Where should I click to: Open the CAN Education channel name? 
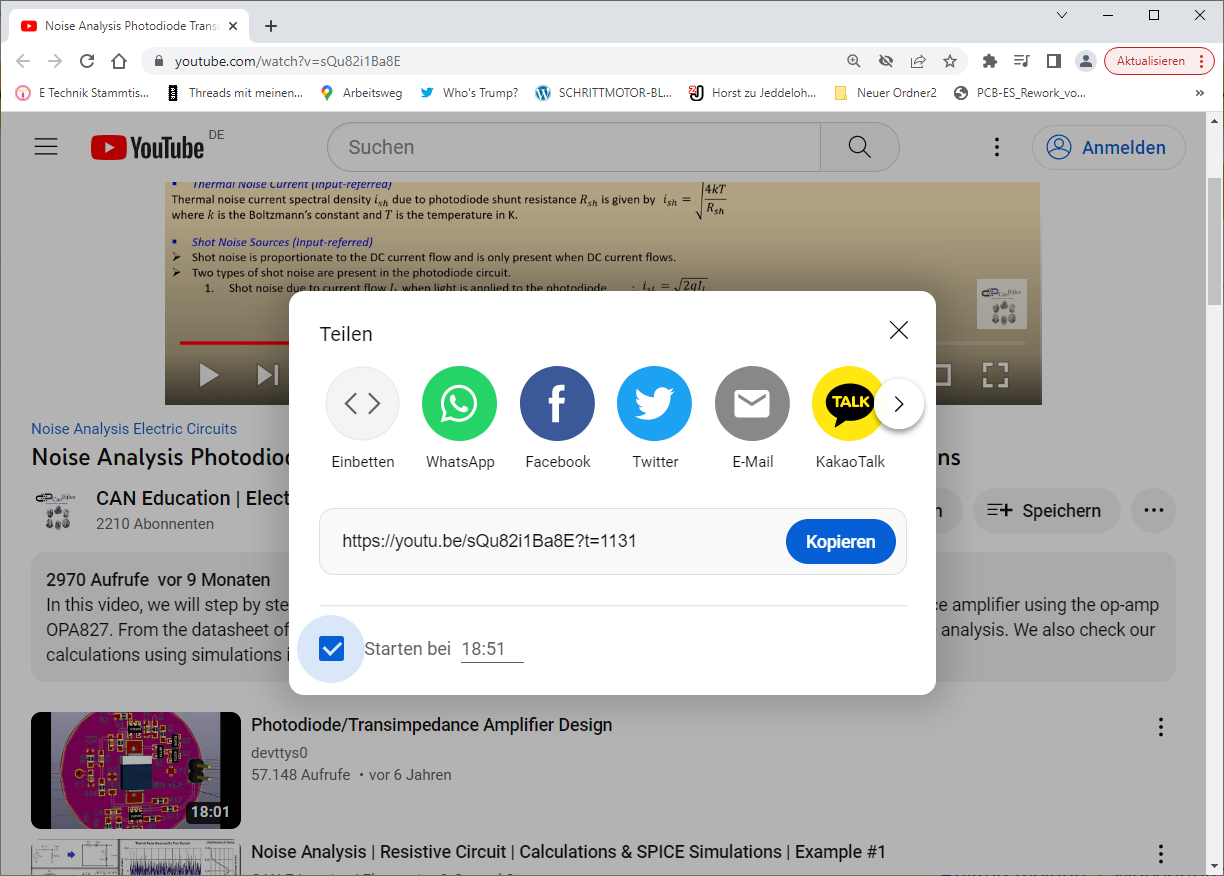point(193,498)
